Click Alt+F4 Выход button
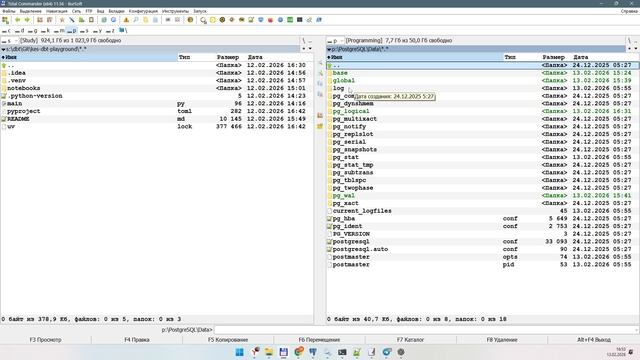Image resolution: width=640 pixels, height=360 pixels. click(594, 340)
